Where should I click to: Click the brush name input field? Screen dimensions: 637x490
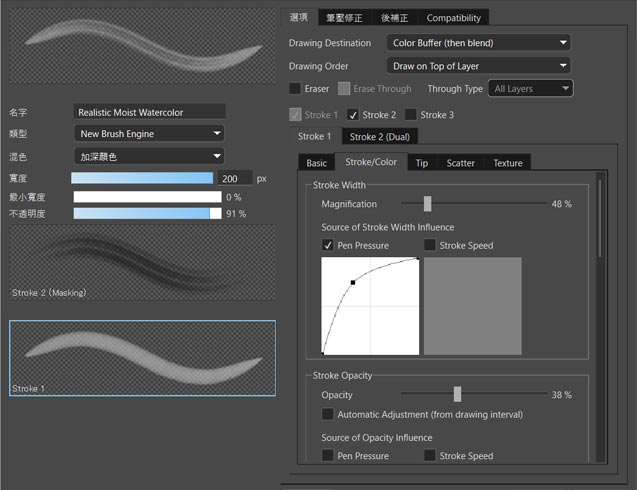150,112
